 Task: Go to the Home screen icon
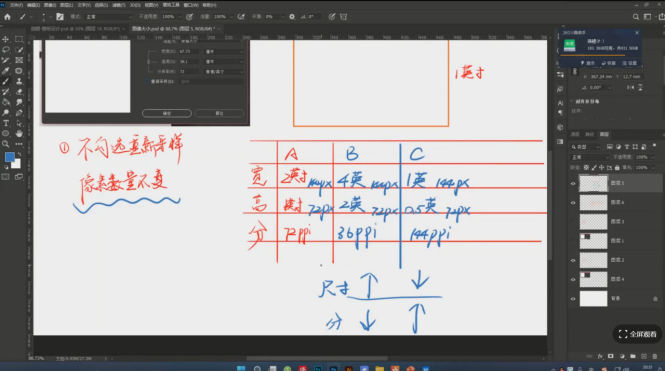[x=7, y=17]
